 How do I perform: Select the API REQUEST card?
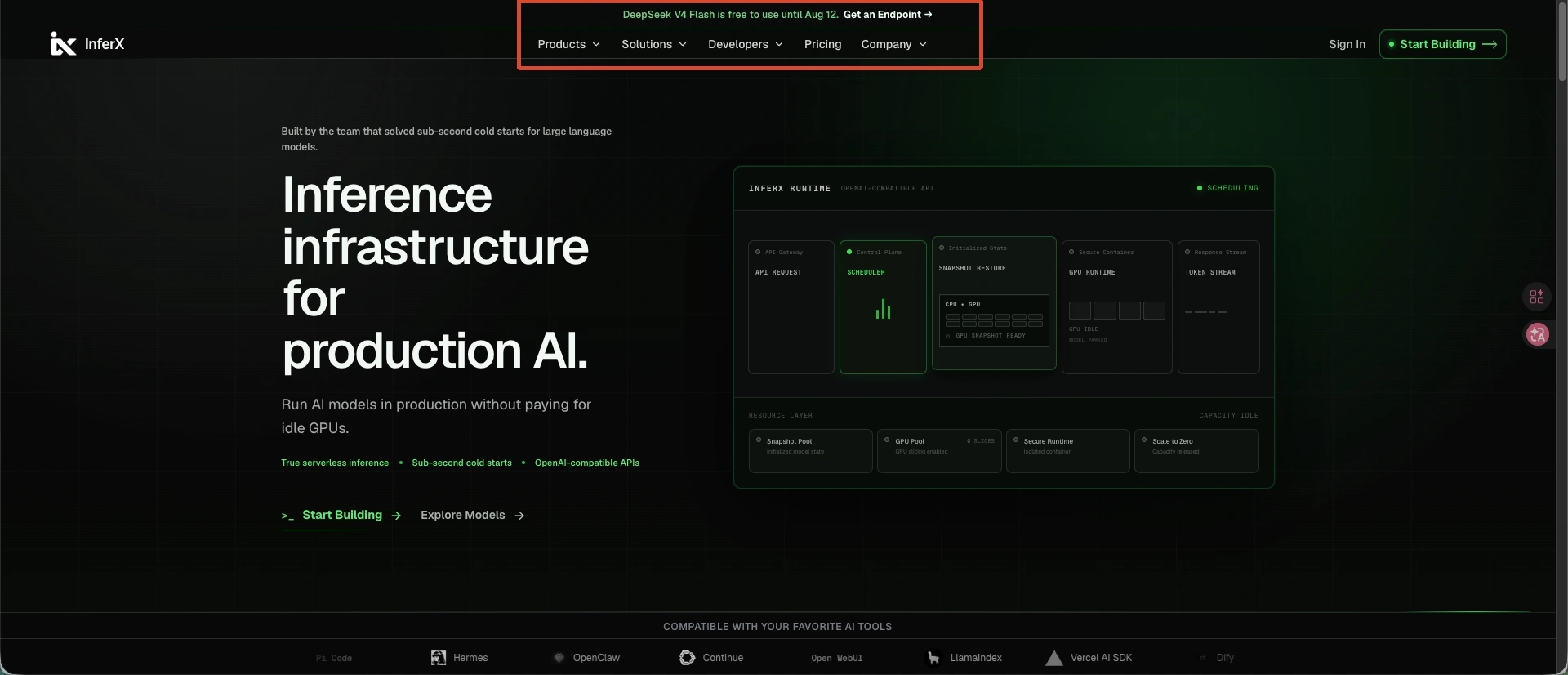791,307
